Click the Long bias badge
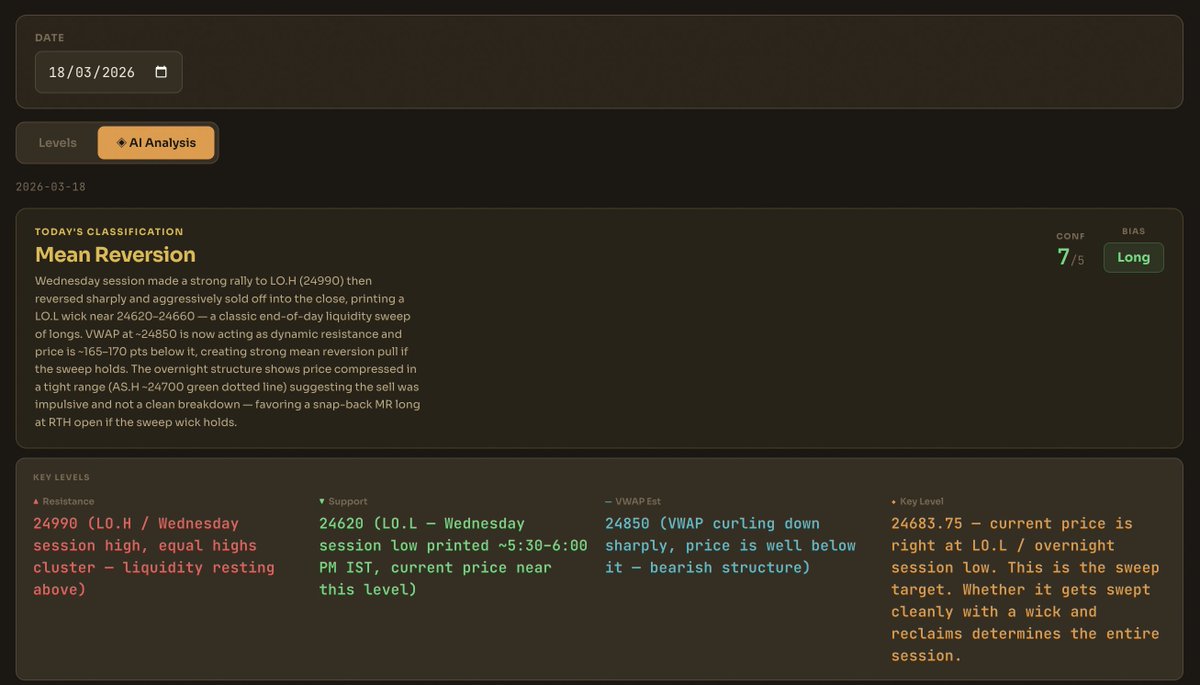 click(1133, 257)
